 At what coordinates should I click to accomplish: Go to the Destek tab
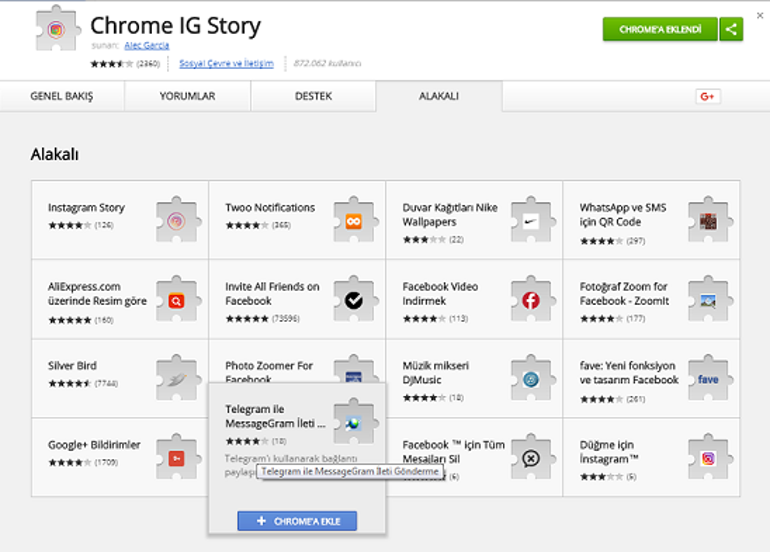coord(313,96)
